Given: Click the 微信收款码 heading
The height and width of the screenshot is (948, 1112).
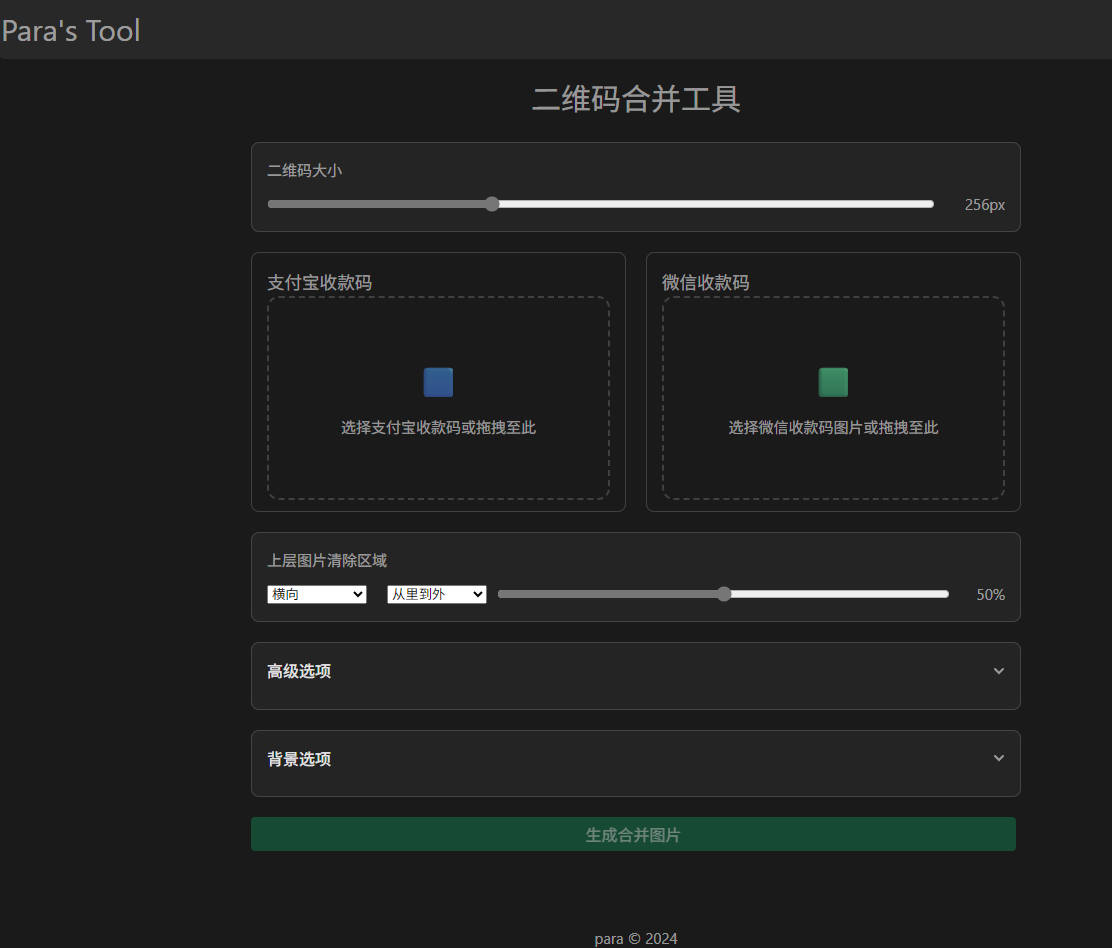Looking at the screenshot, I should [x=706, y=283].
